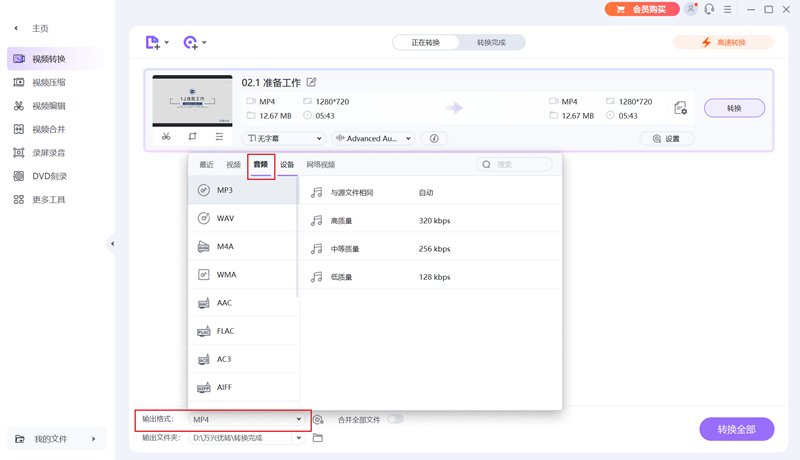This screenshot has height=460, width=800.
Task: Click the file info icon
Action: tap(434, 138)
